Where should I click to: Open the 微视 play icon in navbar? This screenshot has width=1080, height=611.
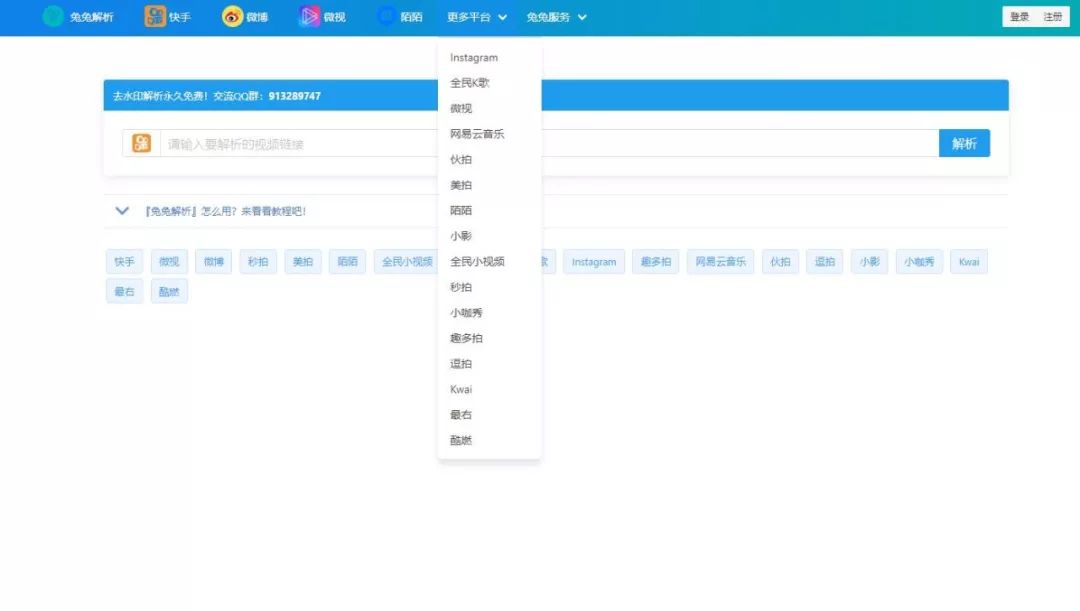[x=309, y=17]
